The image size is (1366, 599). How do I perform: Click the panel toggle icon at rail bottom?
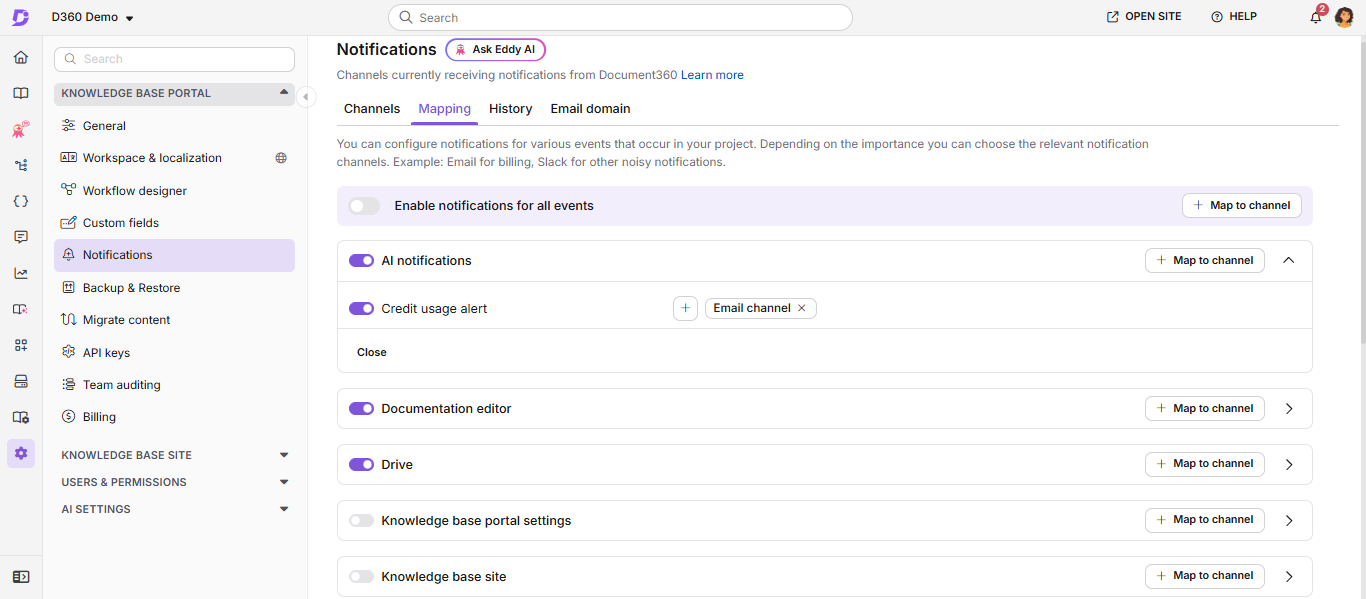(21, 577)
